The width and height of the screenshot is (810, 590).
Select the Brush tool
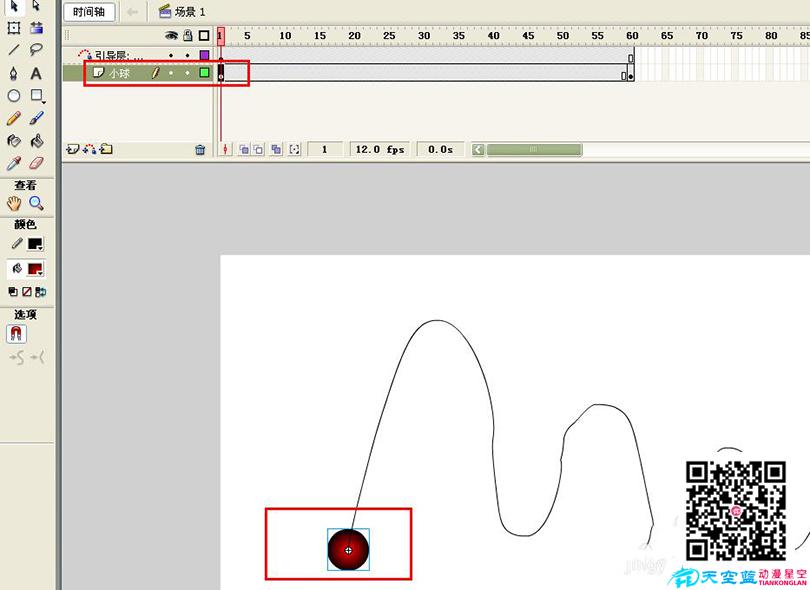36,118
